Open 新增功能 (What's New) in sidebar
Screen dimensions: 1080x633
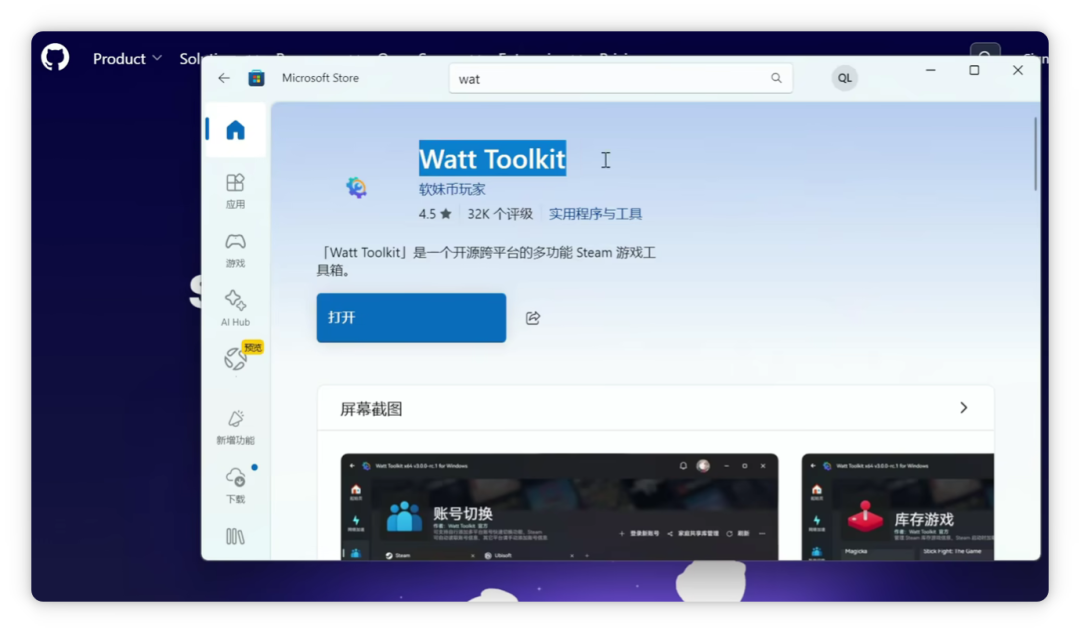coord(235,425)
